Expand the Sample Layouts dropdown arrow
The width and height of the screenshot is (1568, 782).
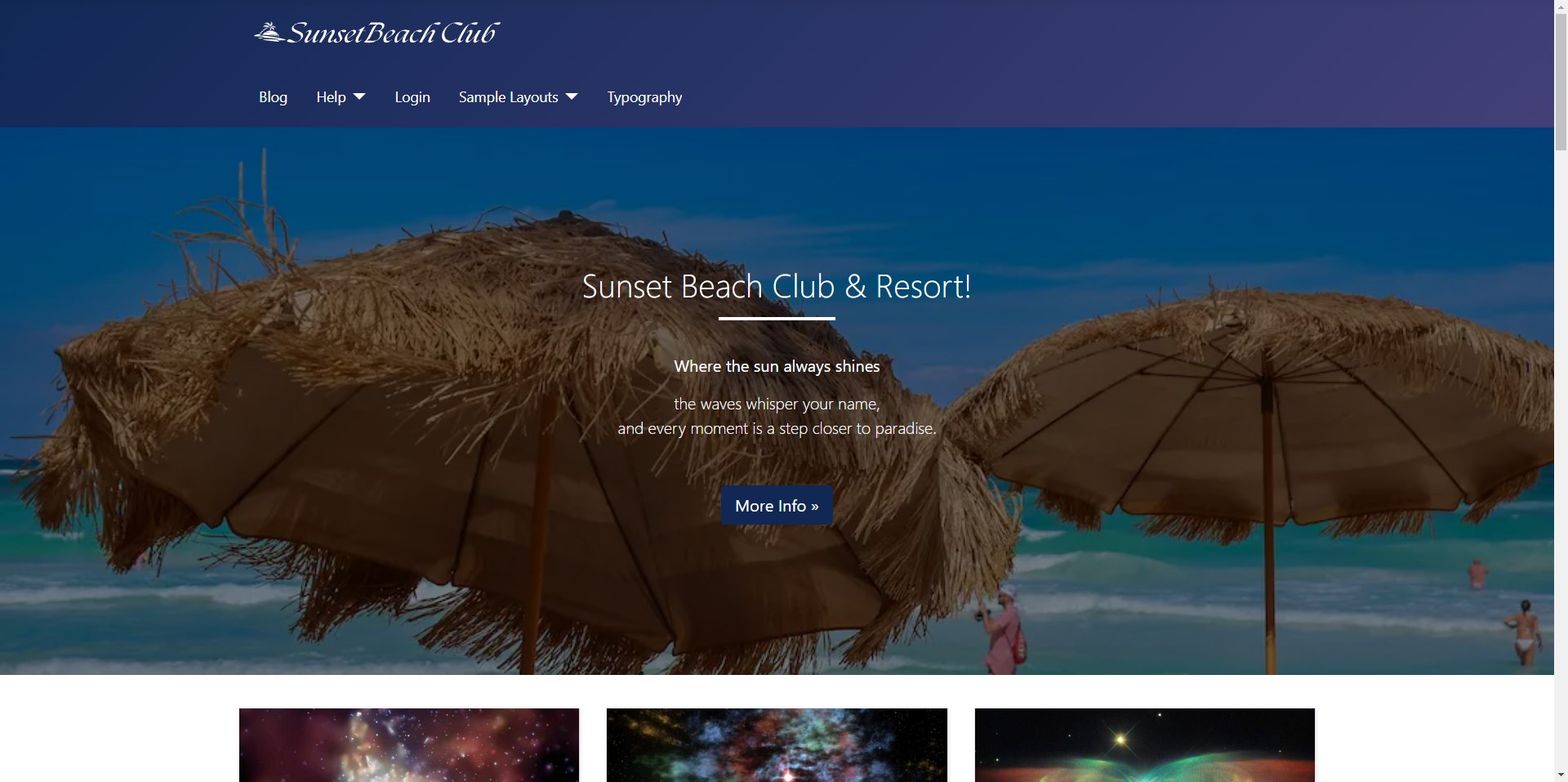pyautogui.click(x=572, y=96)
